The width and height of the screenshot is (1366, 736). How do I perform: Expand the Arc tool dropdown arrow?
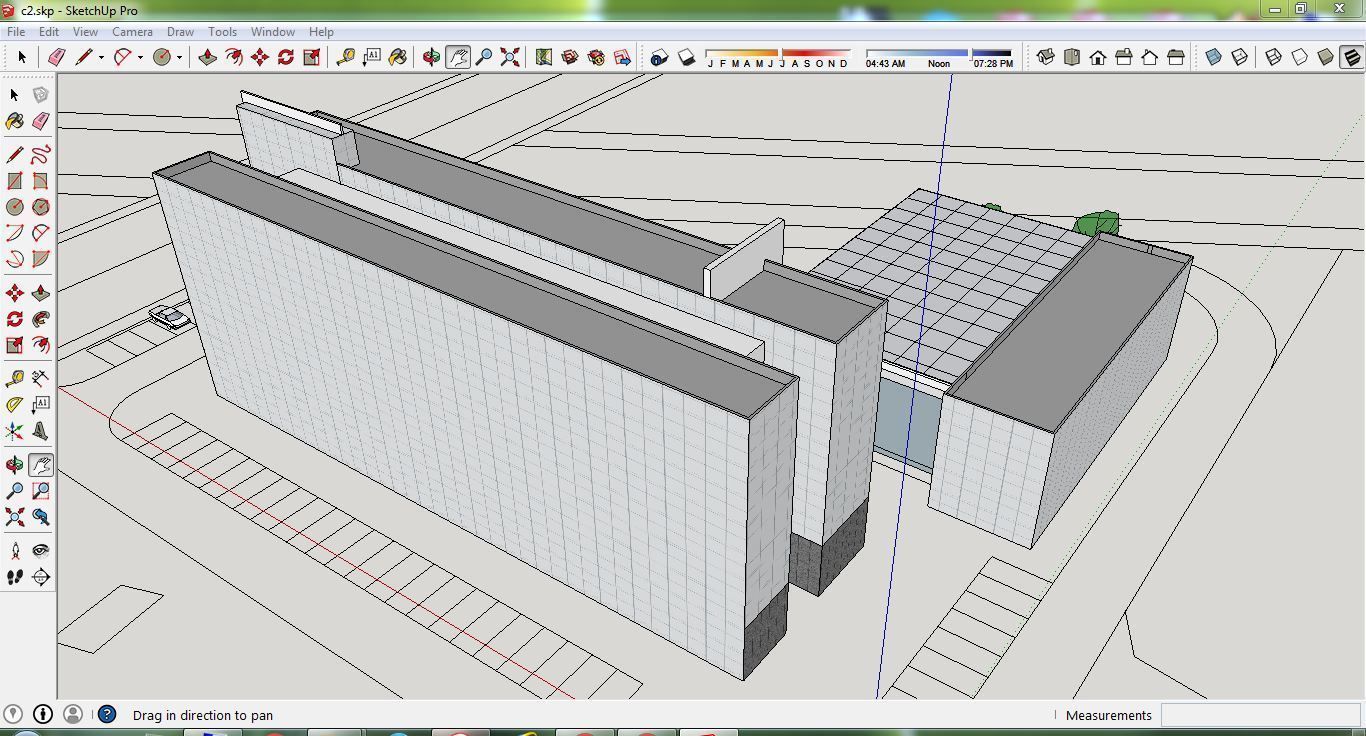click(x=140, y=58)
